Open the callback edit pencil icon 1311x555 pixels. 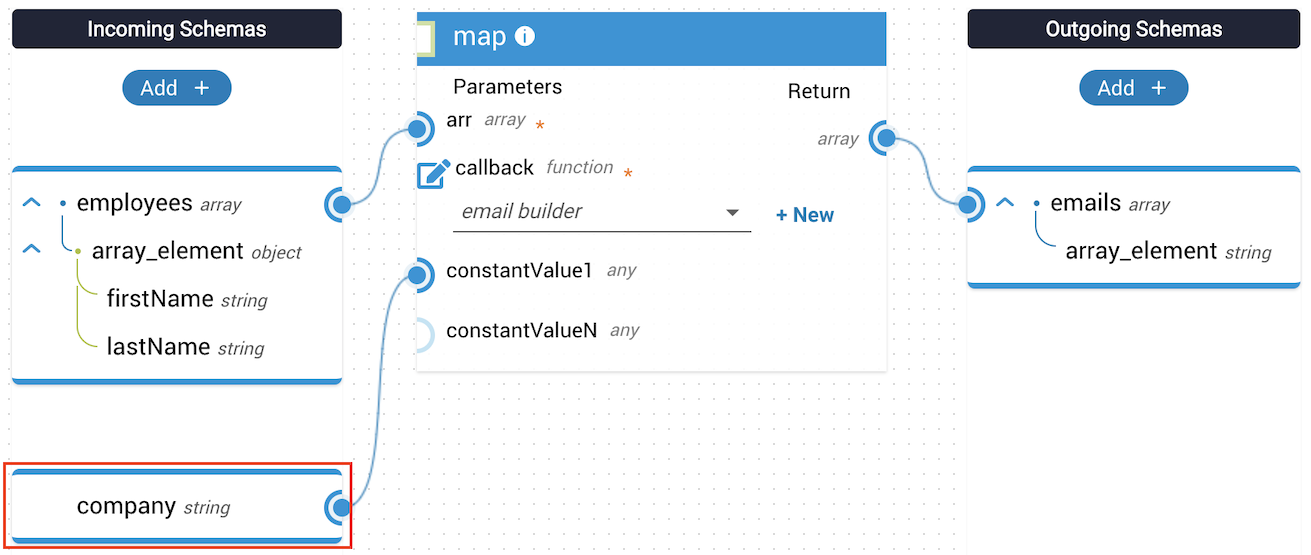(x=432, y=173)
